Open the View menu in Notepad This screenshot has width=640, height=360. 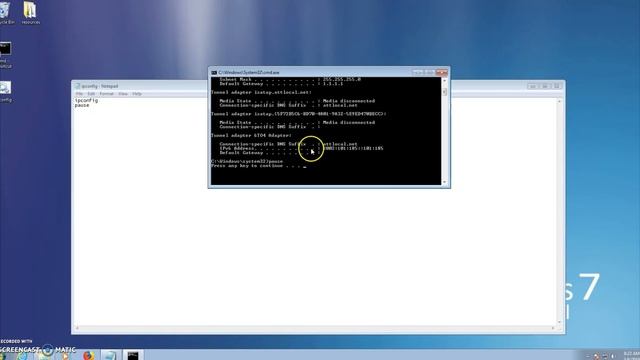[x=123, y=94]
